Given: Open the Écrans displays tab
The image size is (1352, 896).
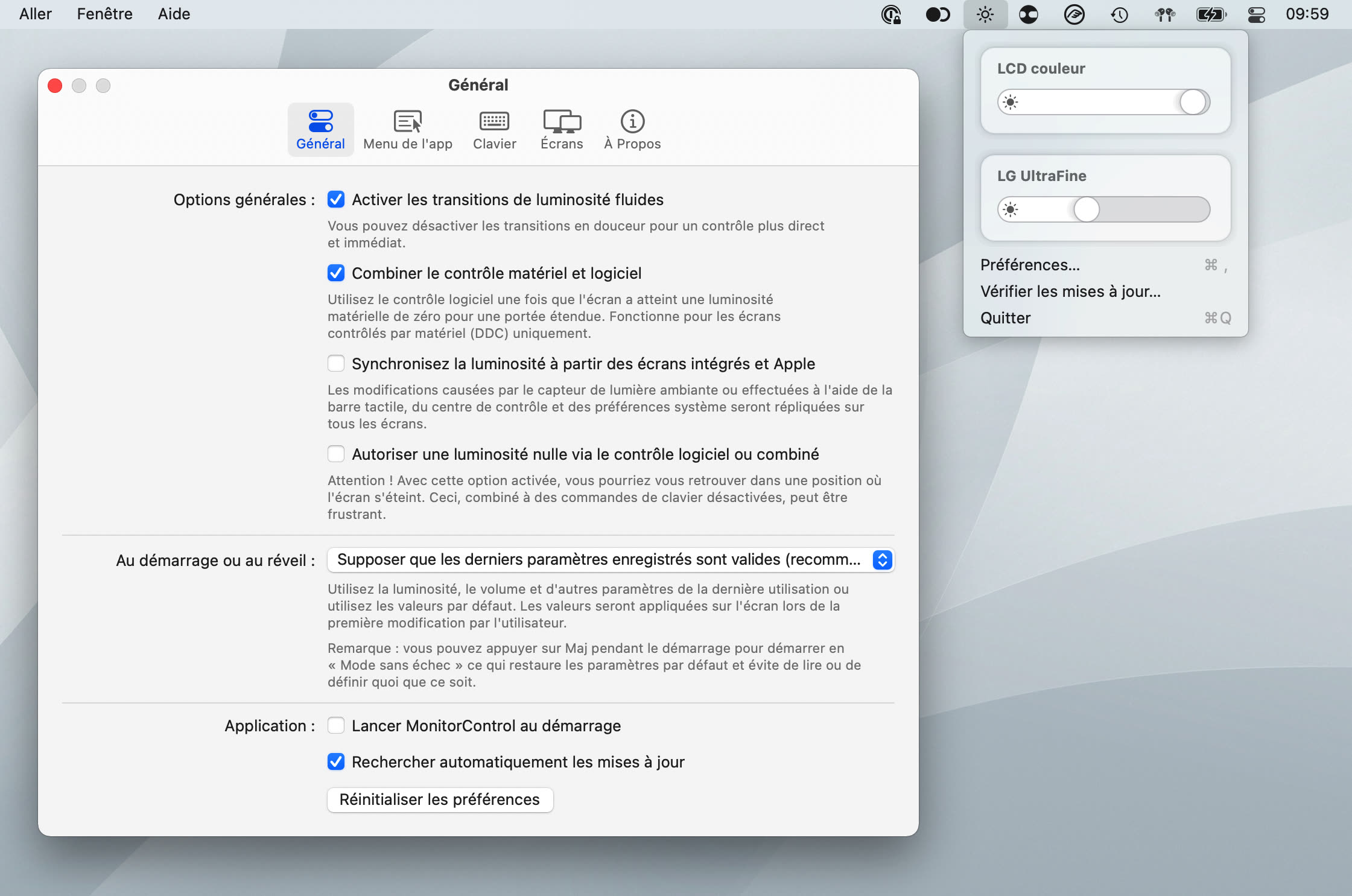Looking at the screenshot, I should click(x=561, y=130).
